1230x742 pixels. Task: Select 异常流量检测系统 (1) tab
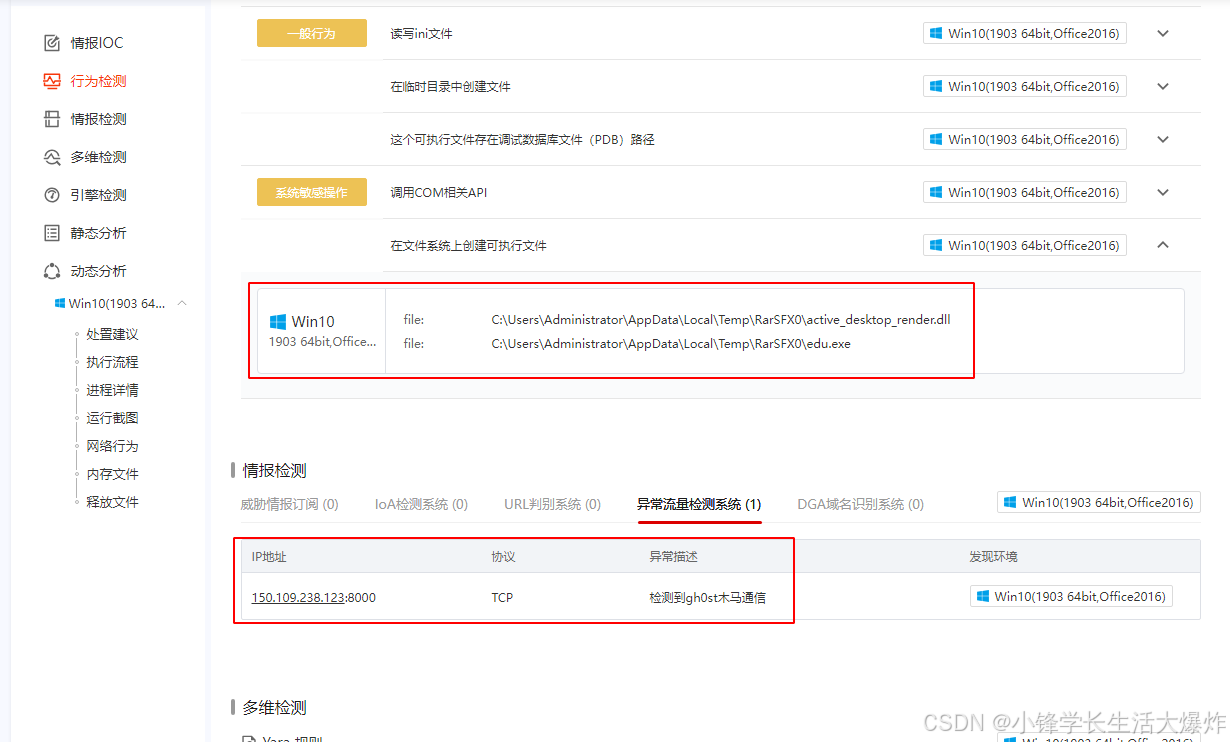click(699, 504)
